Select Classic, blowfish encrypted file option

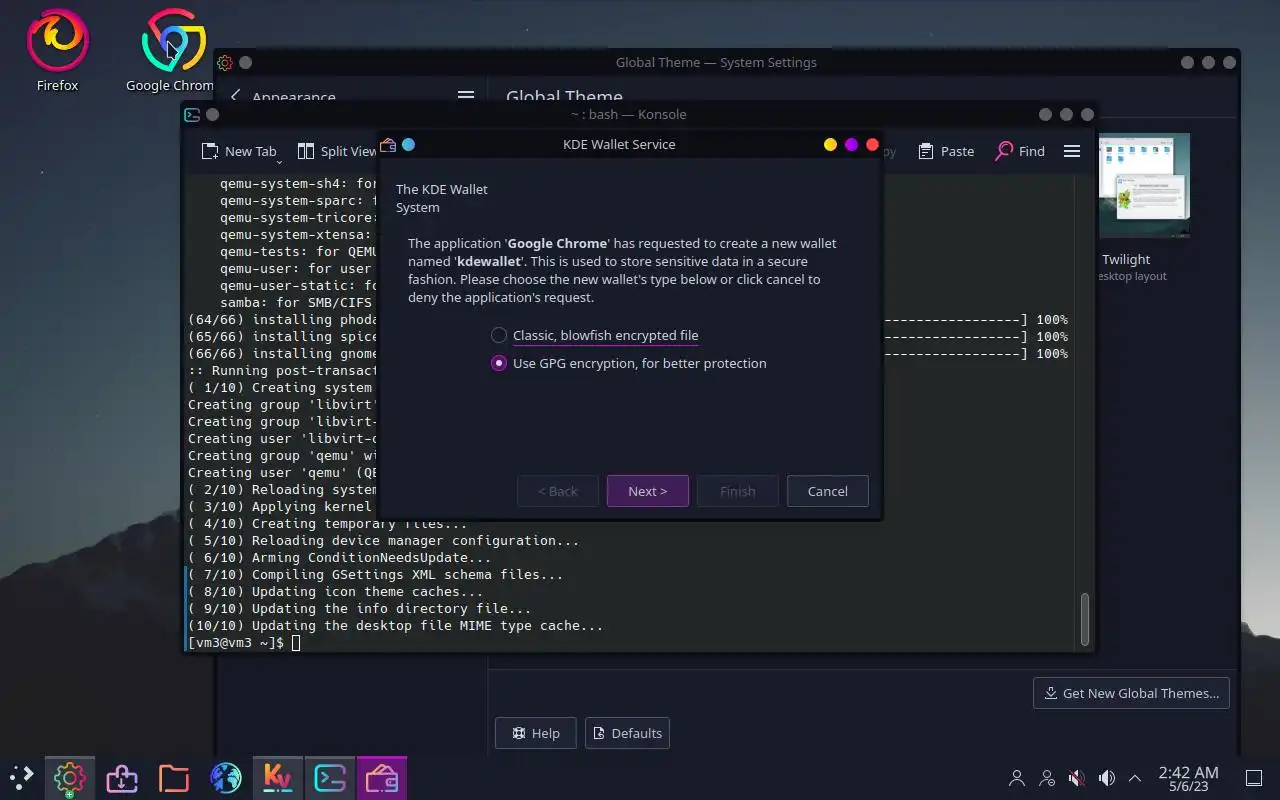click(595, 335)
